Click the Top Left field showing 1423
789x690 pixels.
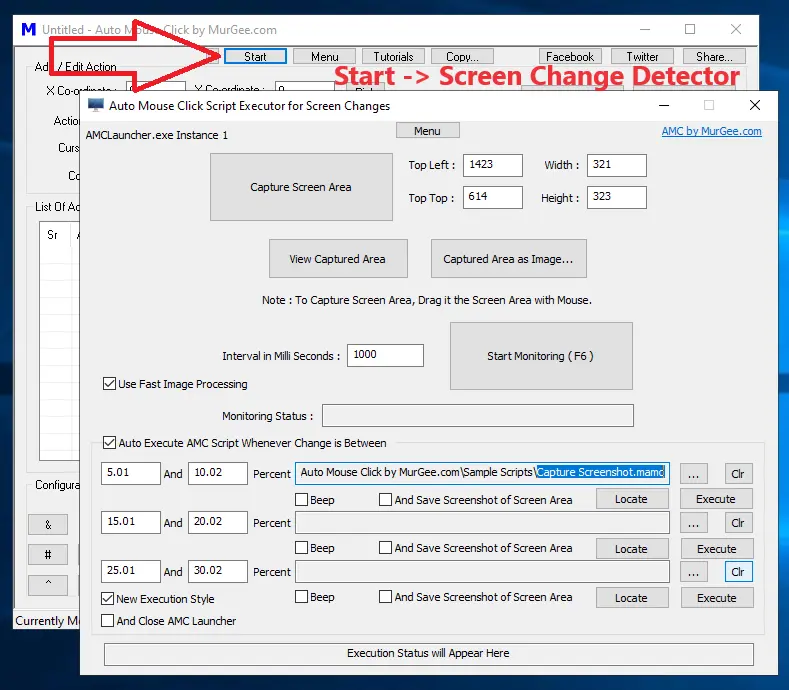pyautogui.click(x=493, y=165)
